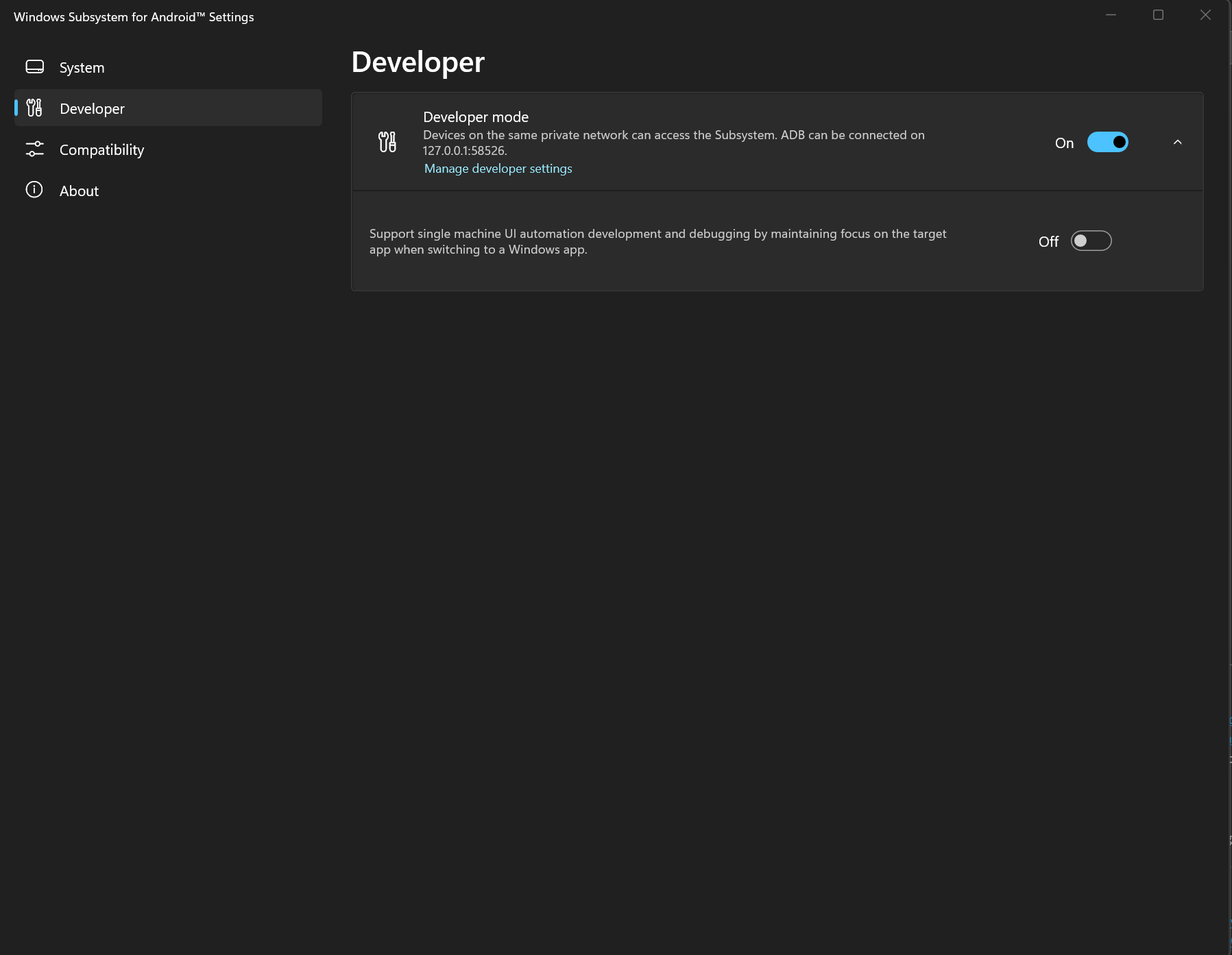
Task: Click the Off label beside automation toggle
Action: (x=1048, y=242)
